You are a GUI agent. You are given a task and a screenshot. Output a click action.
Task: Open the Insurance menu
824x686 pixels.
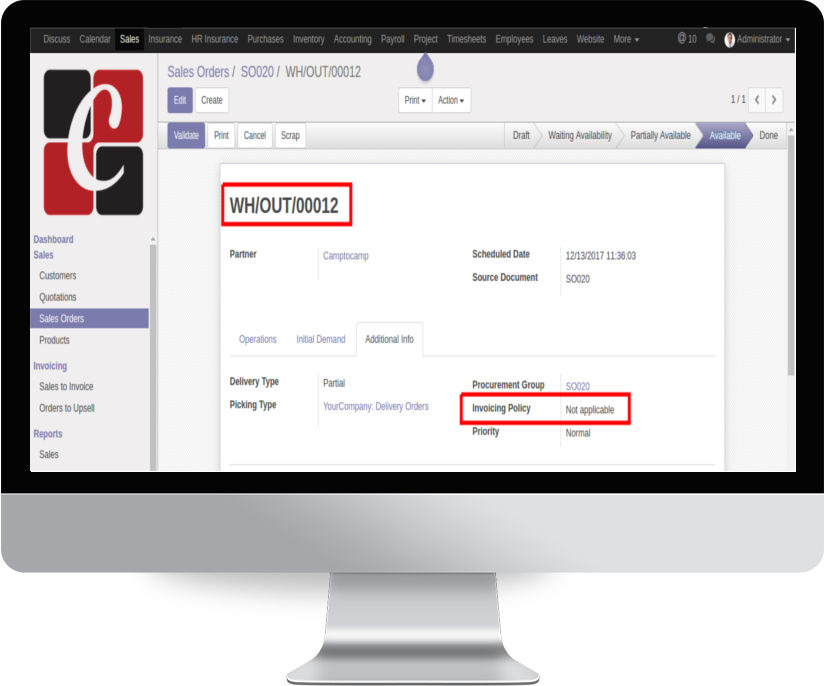coord(165,39)
